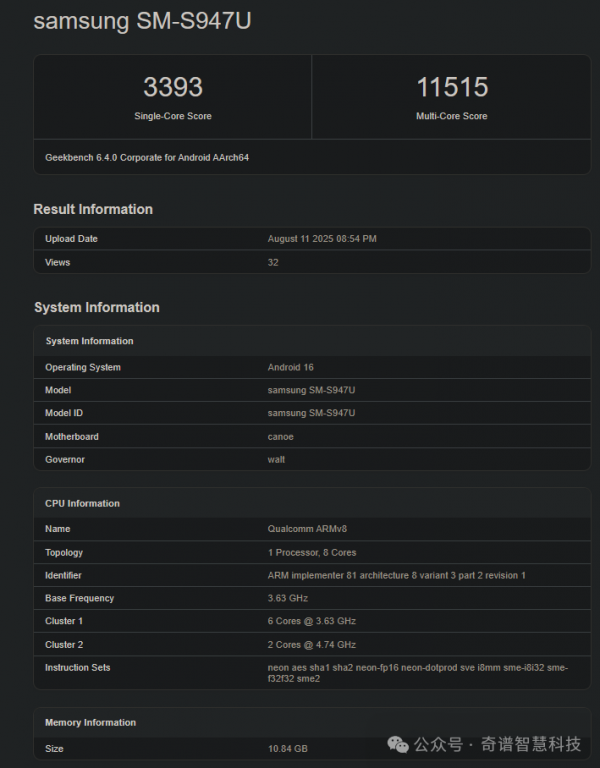The height and width of the screenshot is (768, 600).
Task: Select 6 Cores @ 3.63 GHz value
Action: [x=312, y=621]
